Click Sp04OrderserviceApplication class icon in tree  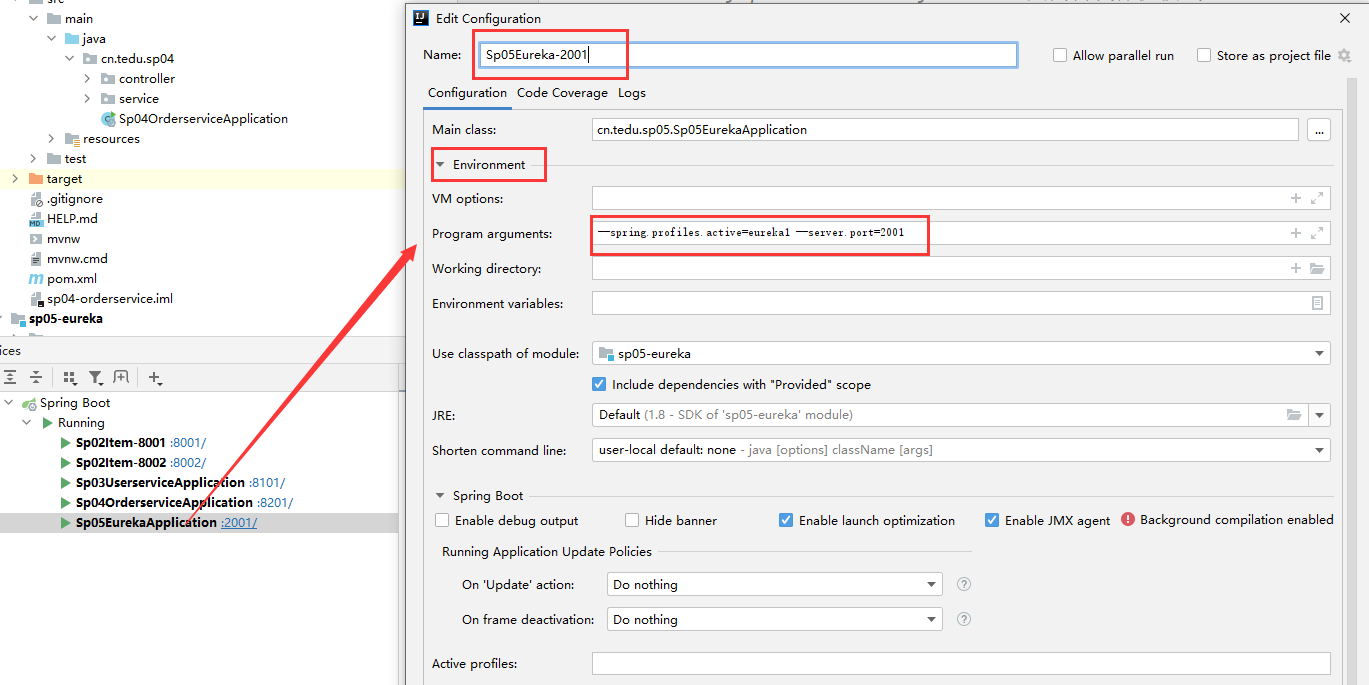[x=108, y=118]
